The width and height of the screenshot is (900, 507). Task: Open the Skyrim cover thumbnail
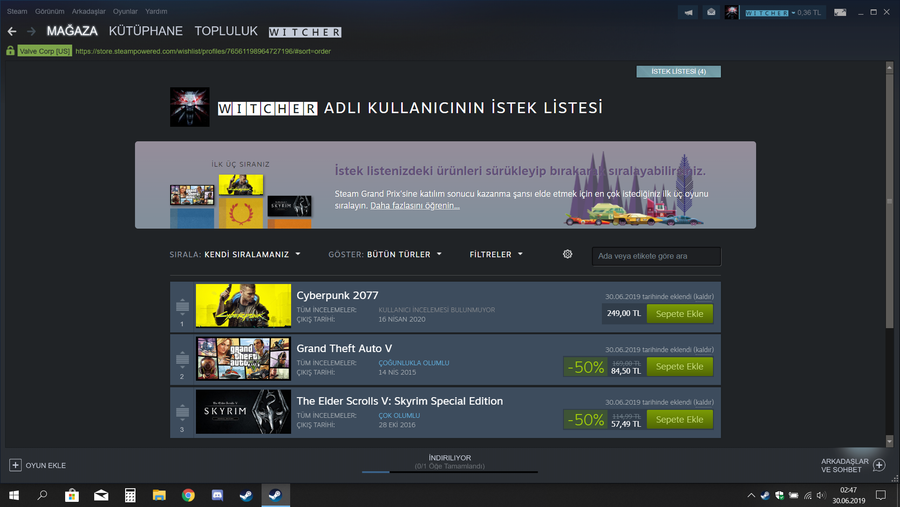(x=243, y=411)
